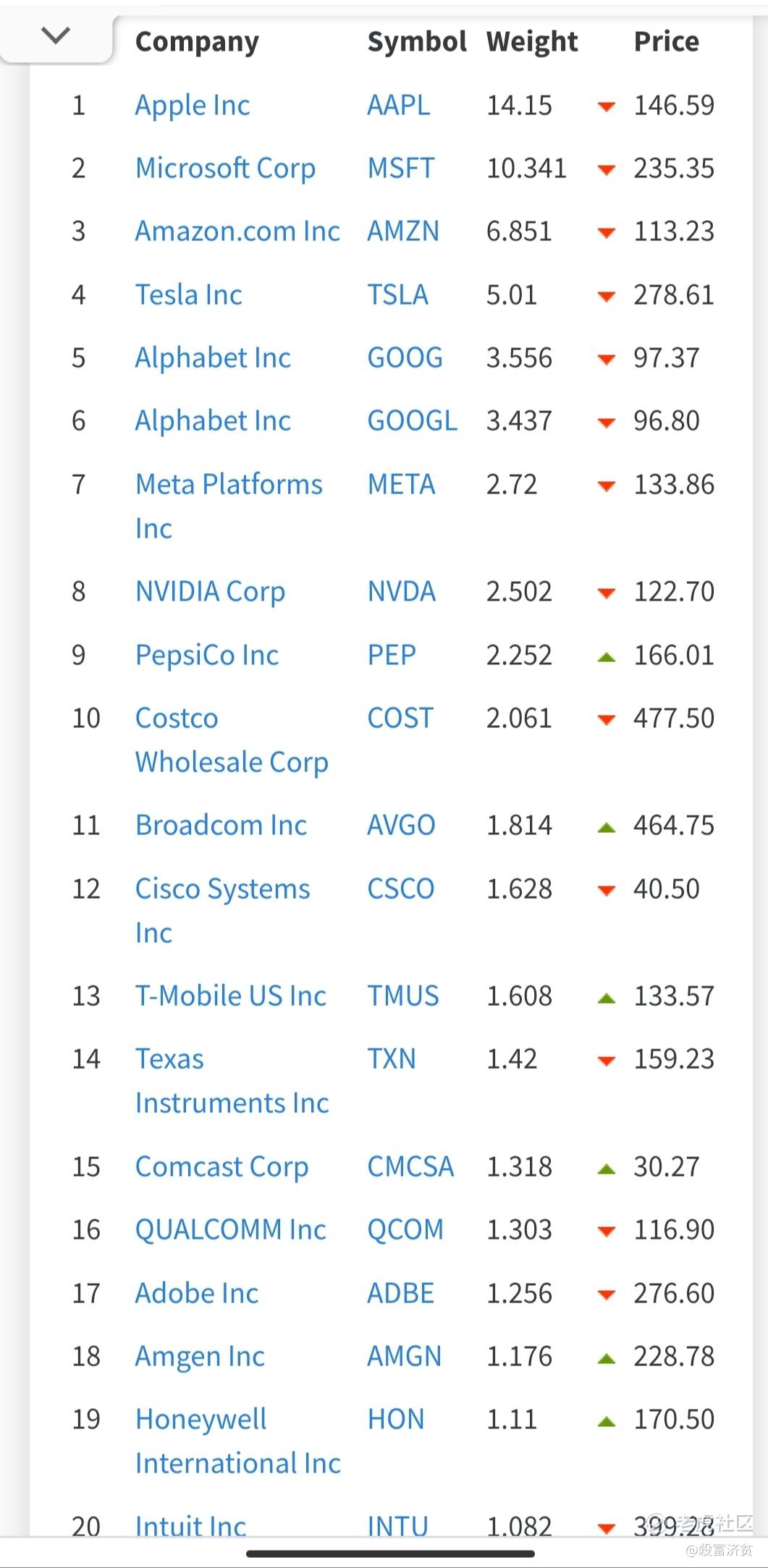Open the Tesla Inc company page

pyautogui.click(x=188, y=295)
